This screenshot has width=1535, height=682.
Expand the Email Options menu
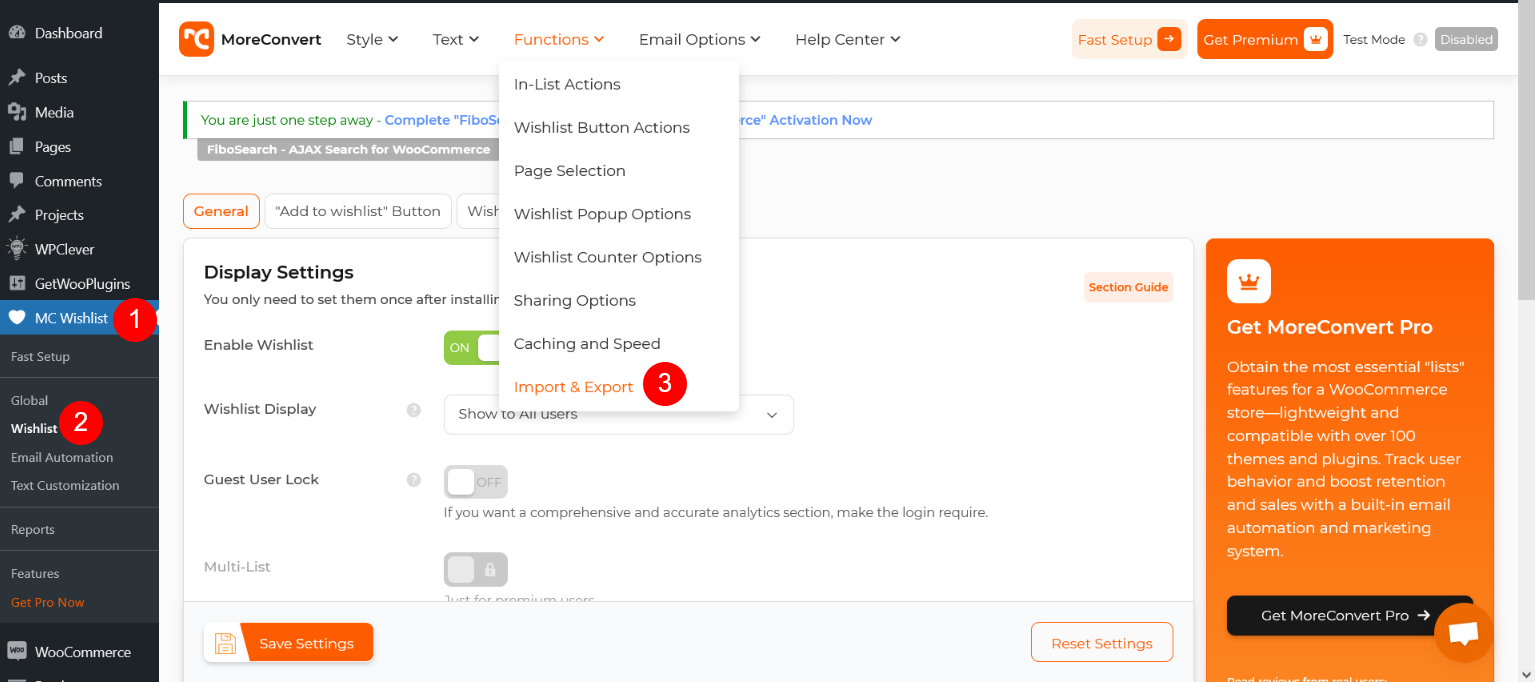pos(700,39)
